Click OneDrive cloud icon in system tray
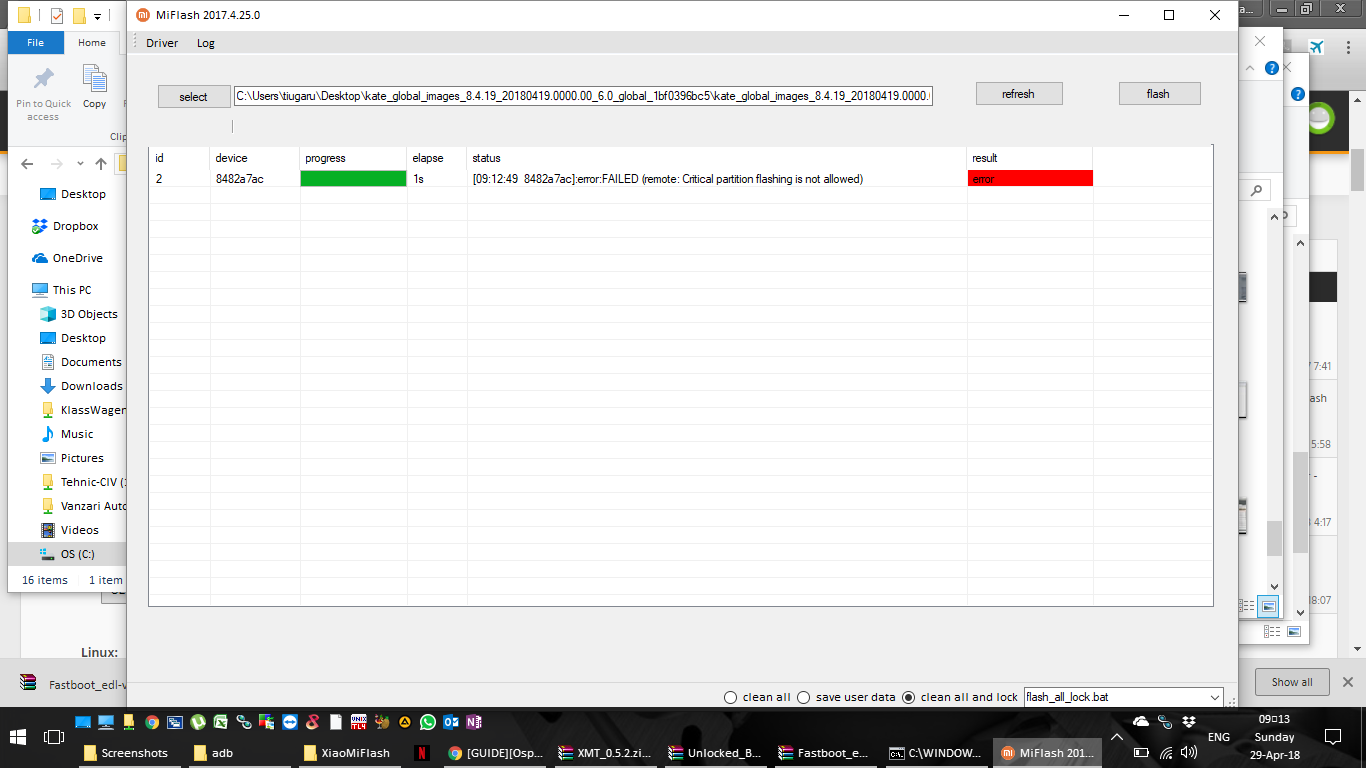Screen dimensions: 1366x768 pyautogui.click(x=1141, y=722)
